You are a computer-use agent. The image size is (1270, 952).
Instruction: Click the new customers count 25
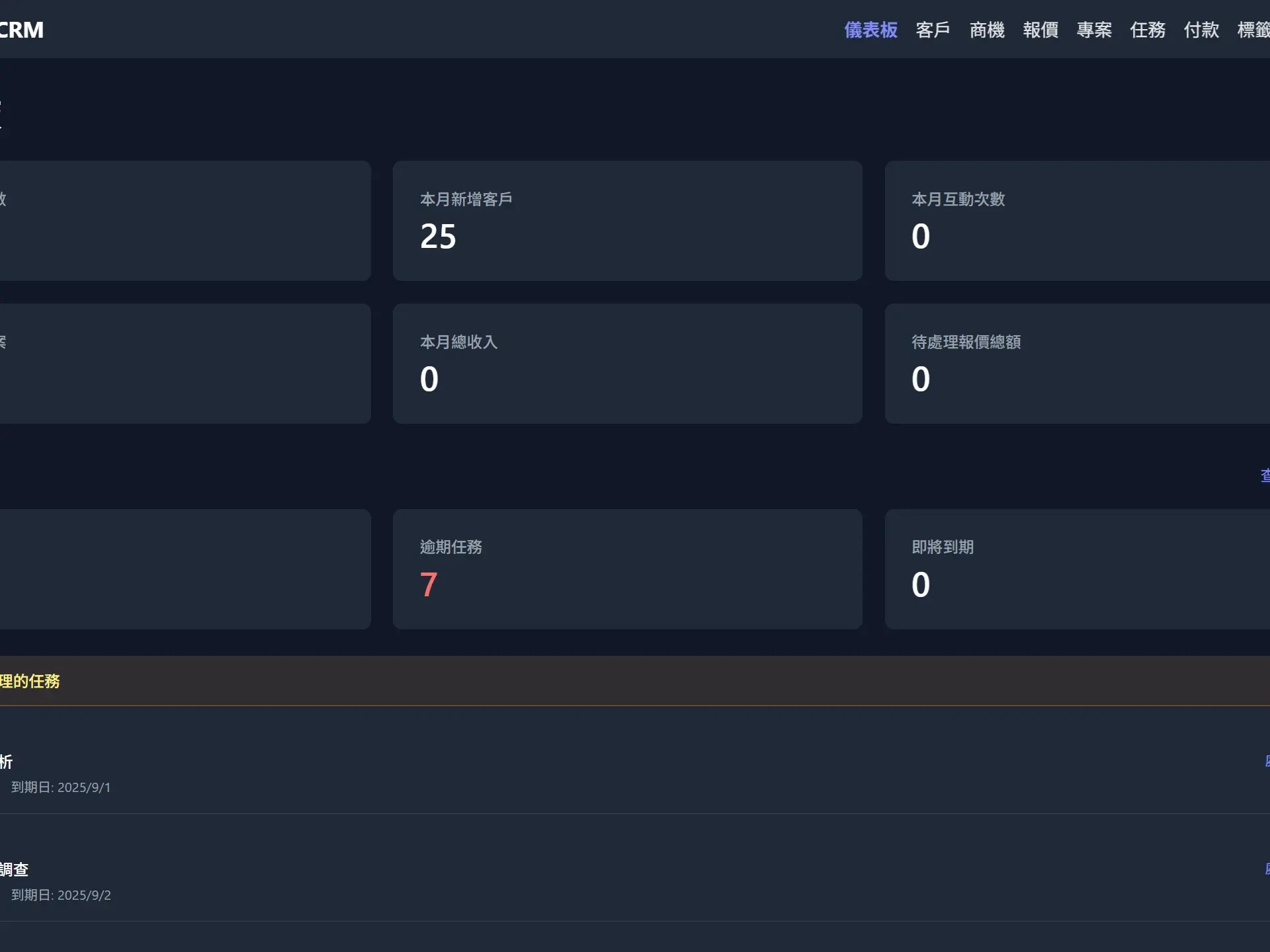(438, 236)
